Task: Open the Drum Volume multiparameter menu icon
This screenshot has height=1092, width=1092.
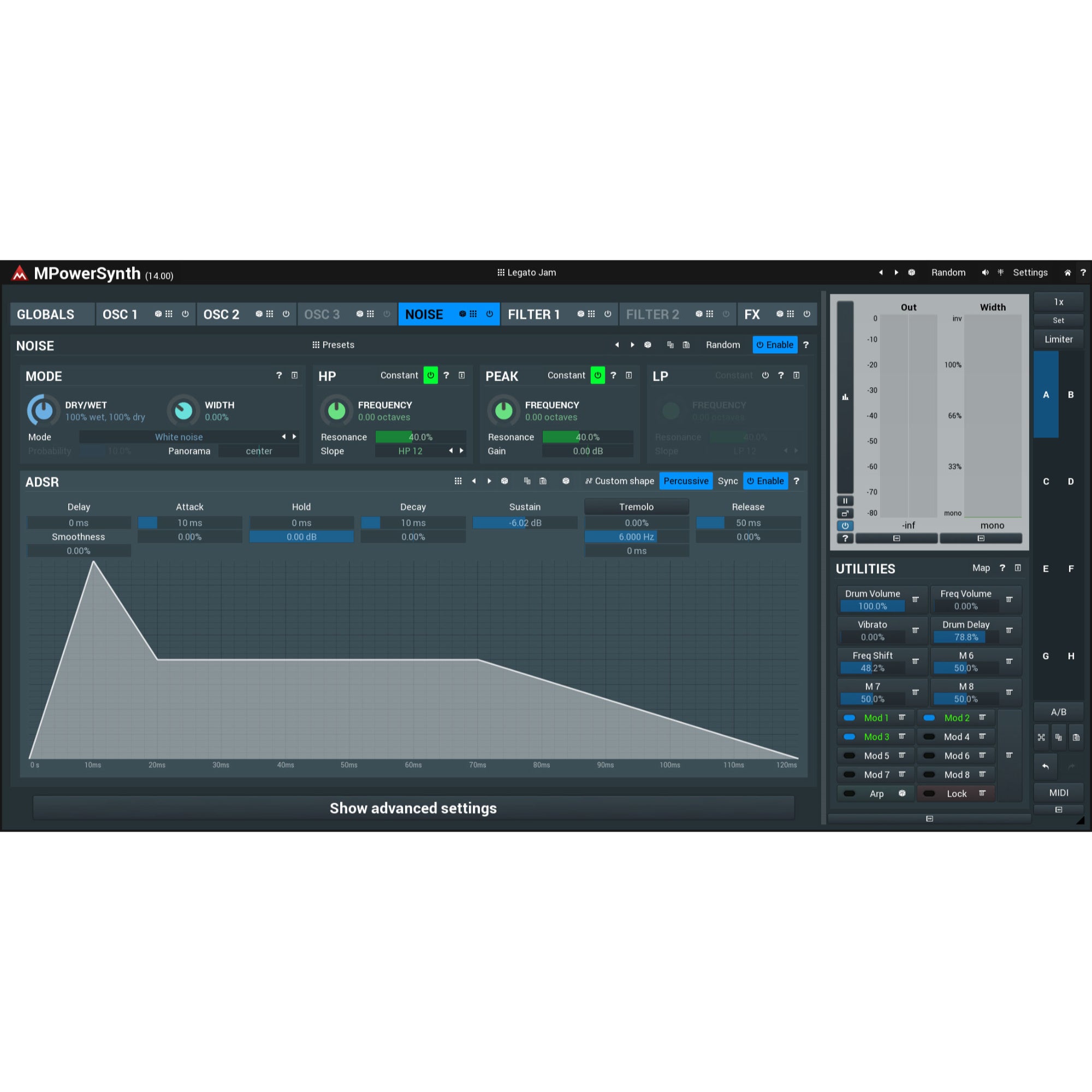Action: point(915,599)
